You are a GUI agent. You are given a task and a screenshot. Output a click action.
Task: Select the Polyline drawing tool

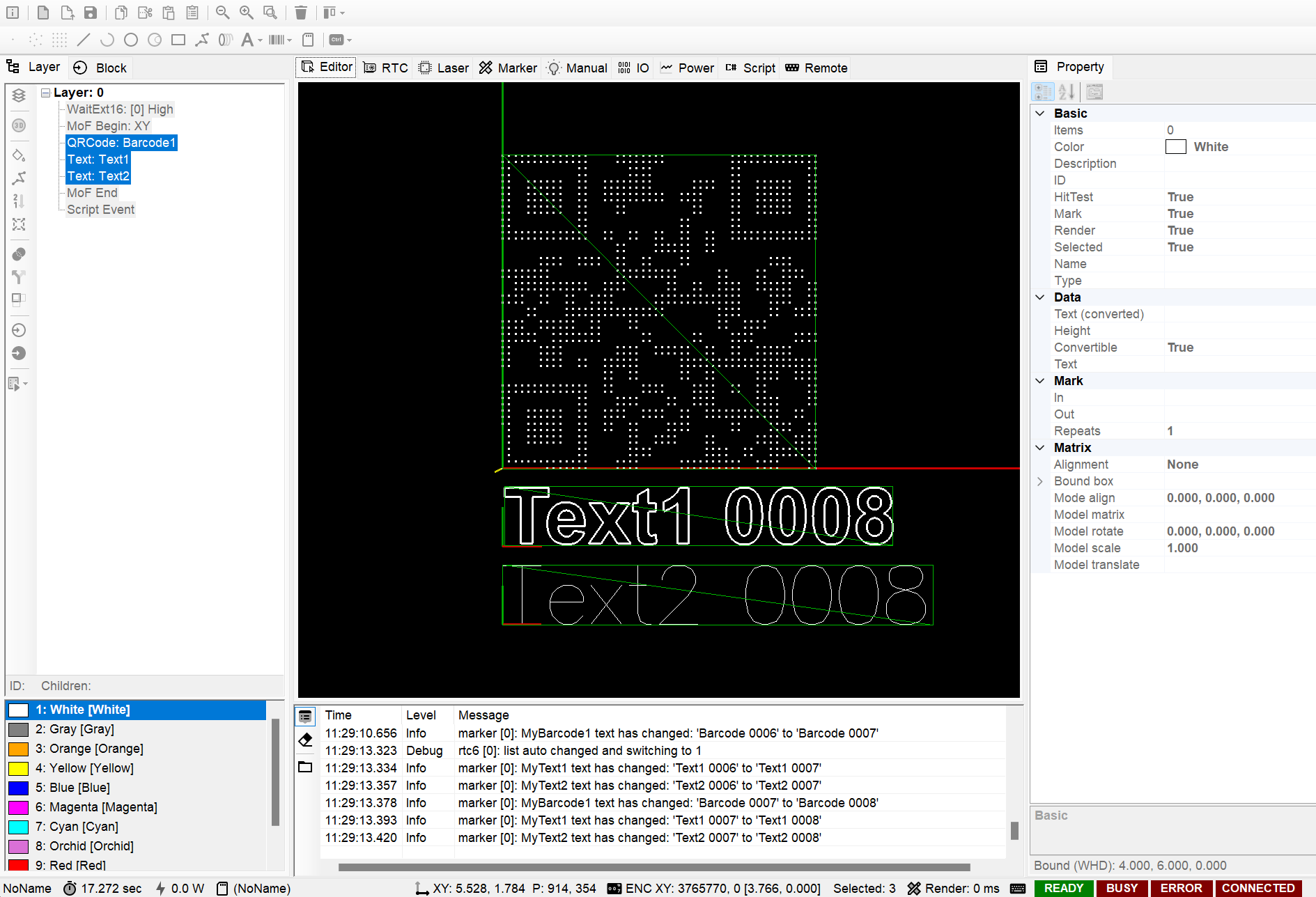pos(202,40)
